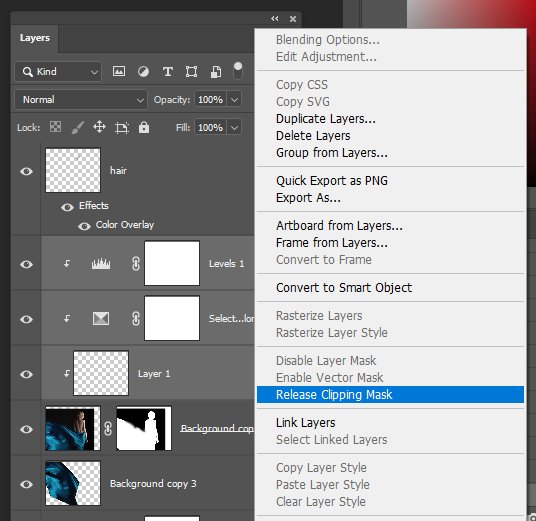The height and width of the screenshot is (521, 536).
Task: Filter for smart objects icon
Action: [216, 72]
